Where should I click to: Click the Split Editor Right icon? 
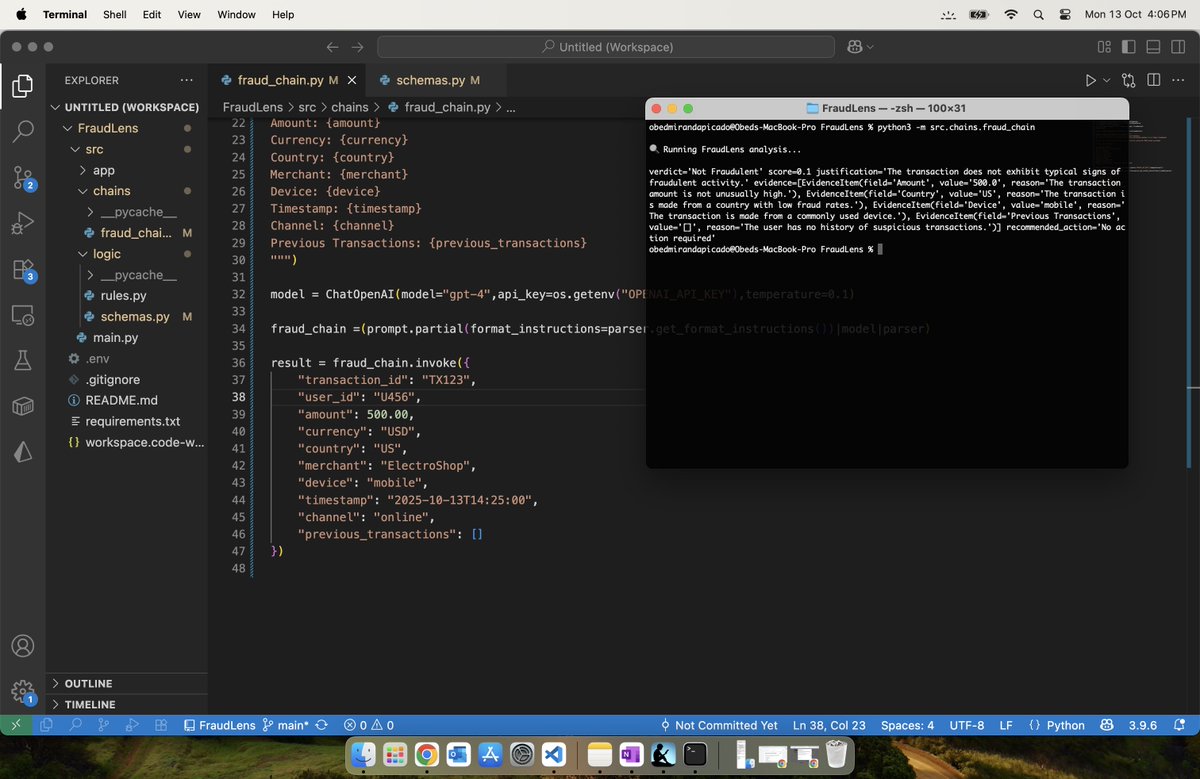point(1153,80)
